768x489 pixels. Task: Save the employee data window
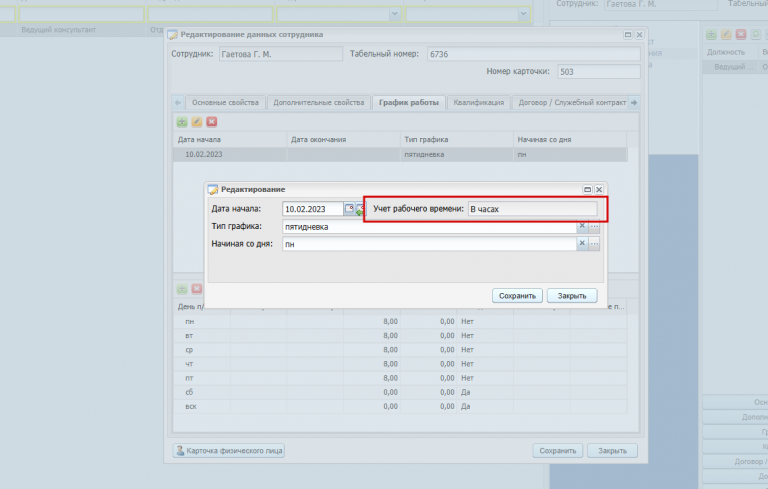click(x=557, y=450)
